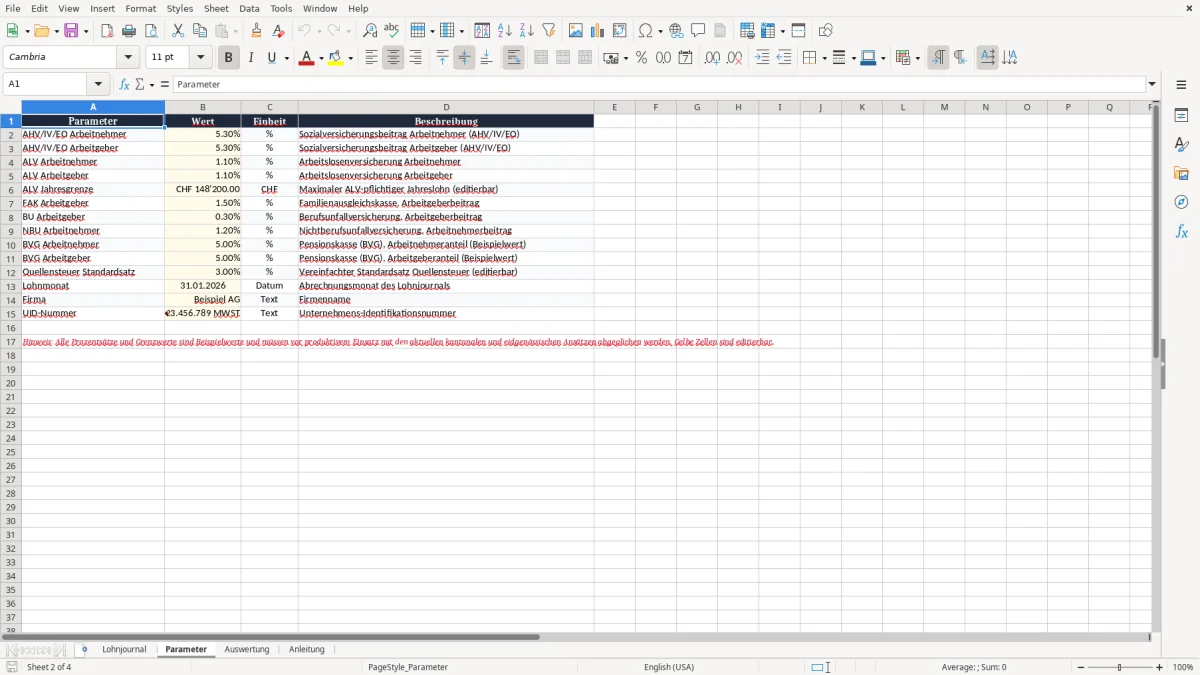The image size is (1200, 675).
Task: Click English (USA) language status
Action: (x=669, y=667)
